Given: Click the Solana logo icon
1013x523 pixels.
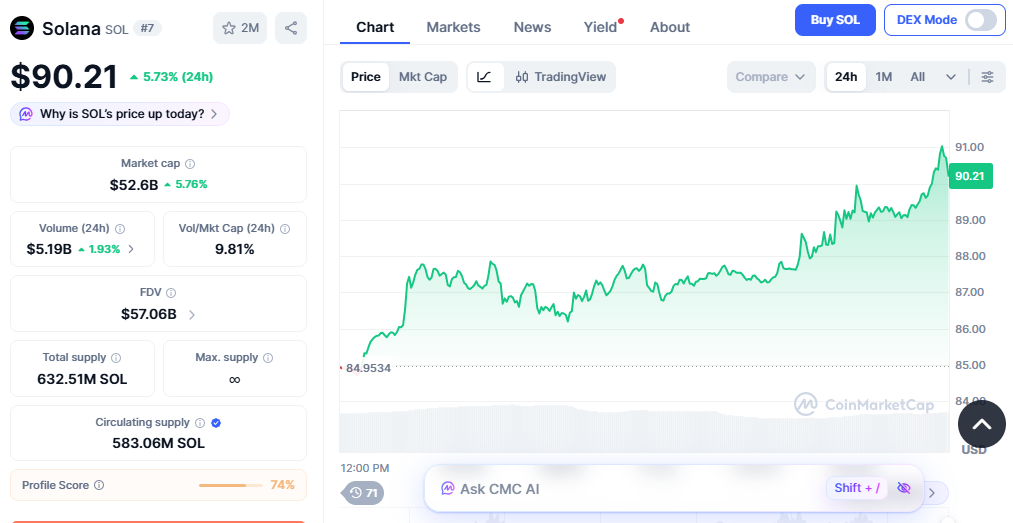Looking at the screenshot, I should pos(22,28).
